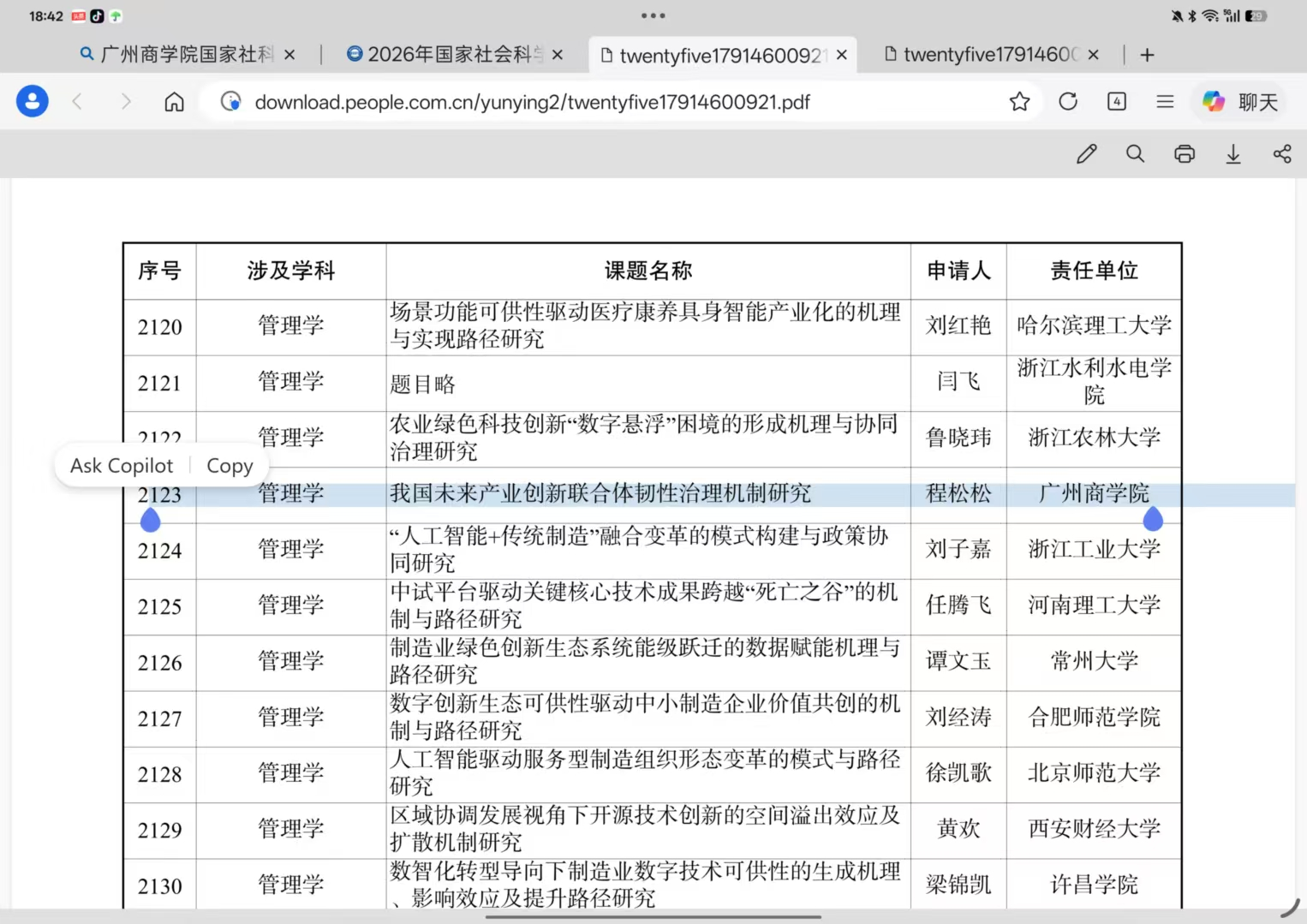Click the battery indicator in status bar
Screen dimensions: 1307x924
pos(1256,15)
